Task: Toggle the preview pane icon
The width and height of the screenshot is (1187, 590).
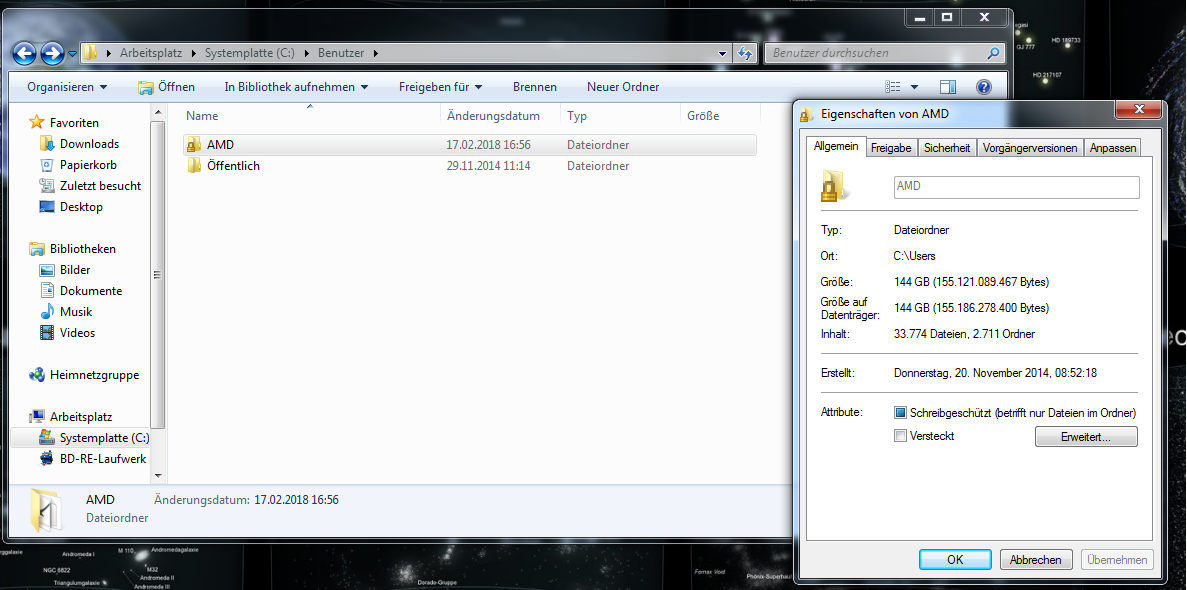Action: click(948, 87)
